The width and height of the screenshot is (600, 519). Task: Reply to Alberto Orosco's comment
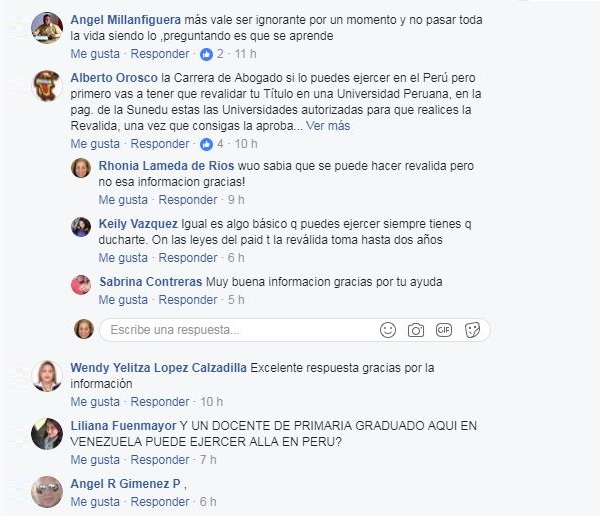click(x=160, y=144)
